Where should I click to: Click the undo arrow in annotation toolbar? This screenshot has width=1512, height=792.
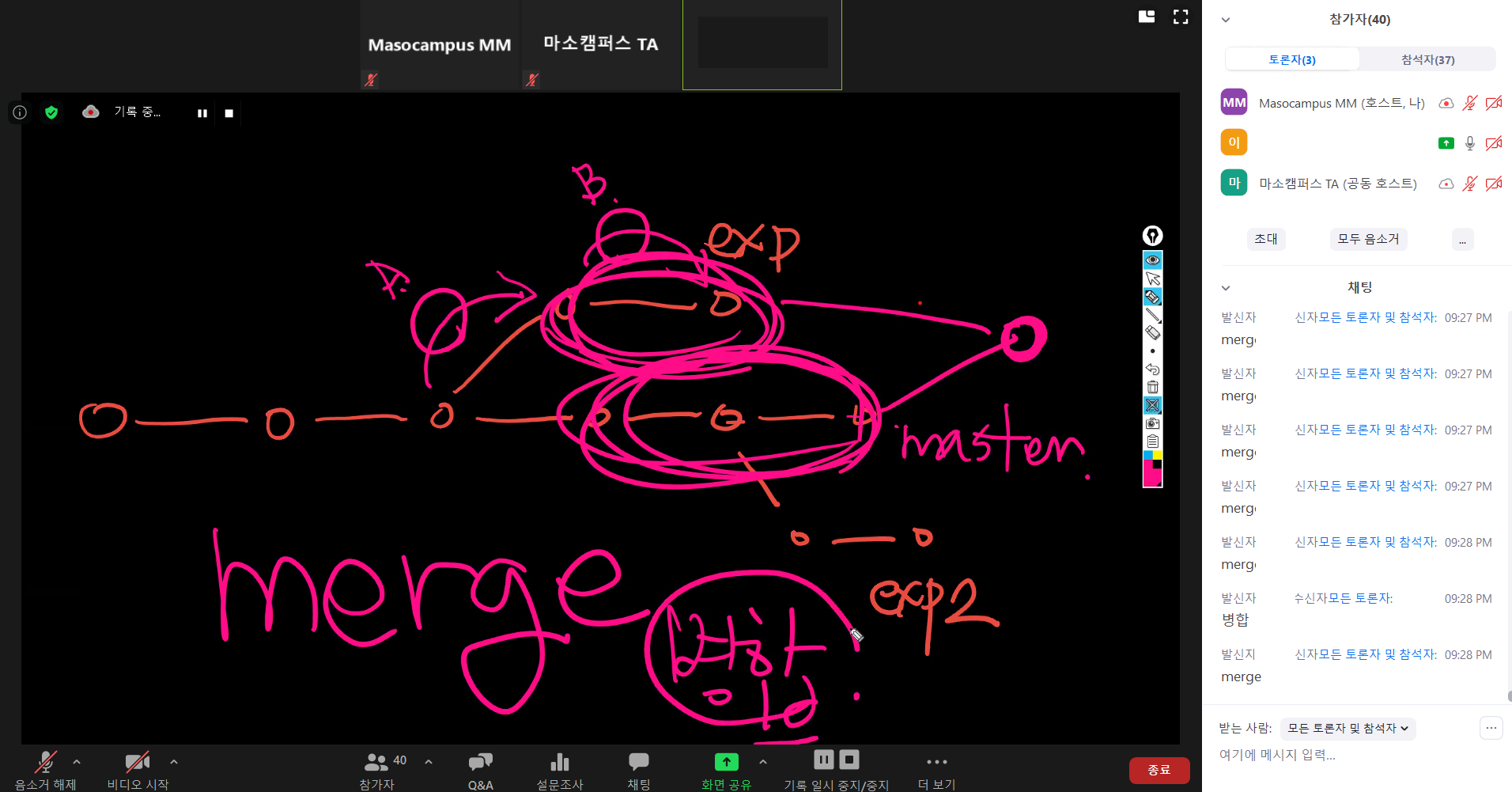pyautogui.click(x=1152, y=369)
